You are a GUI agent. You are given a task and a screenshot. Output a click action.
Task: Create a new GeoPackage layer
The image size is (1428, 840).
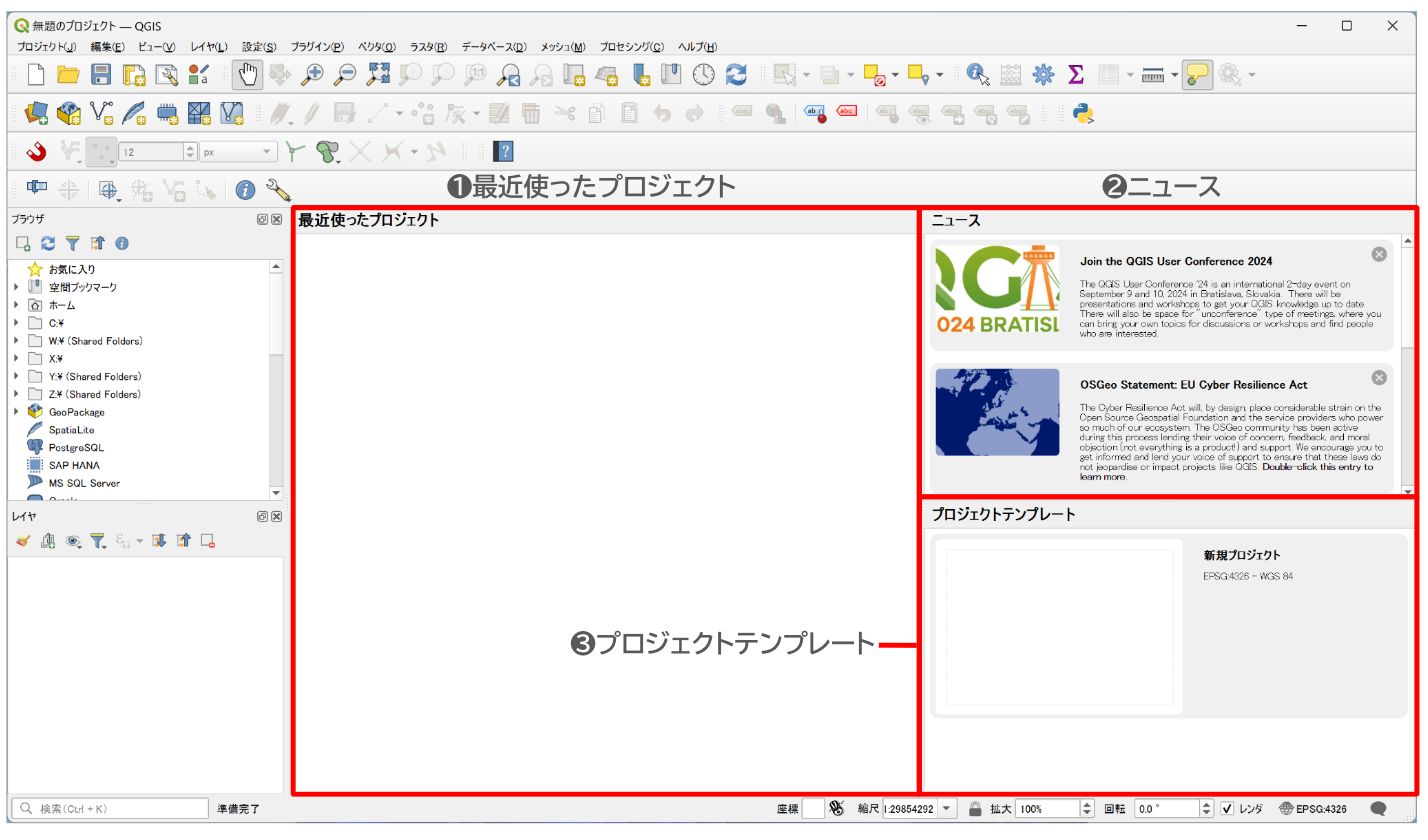coord(68,113)
